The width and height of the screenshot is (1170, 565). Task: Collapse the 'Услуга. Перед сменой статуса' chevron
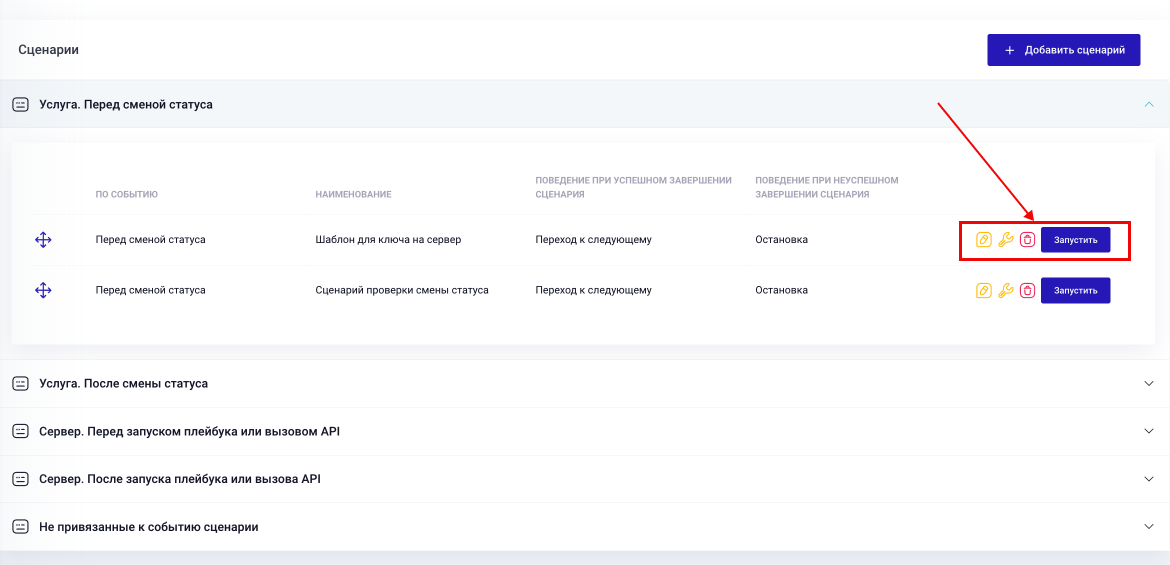click(1149, 104)
